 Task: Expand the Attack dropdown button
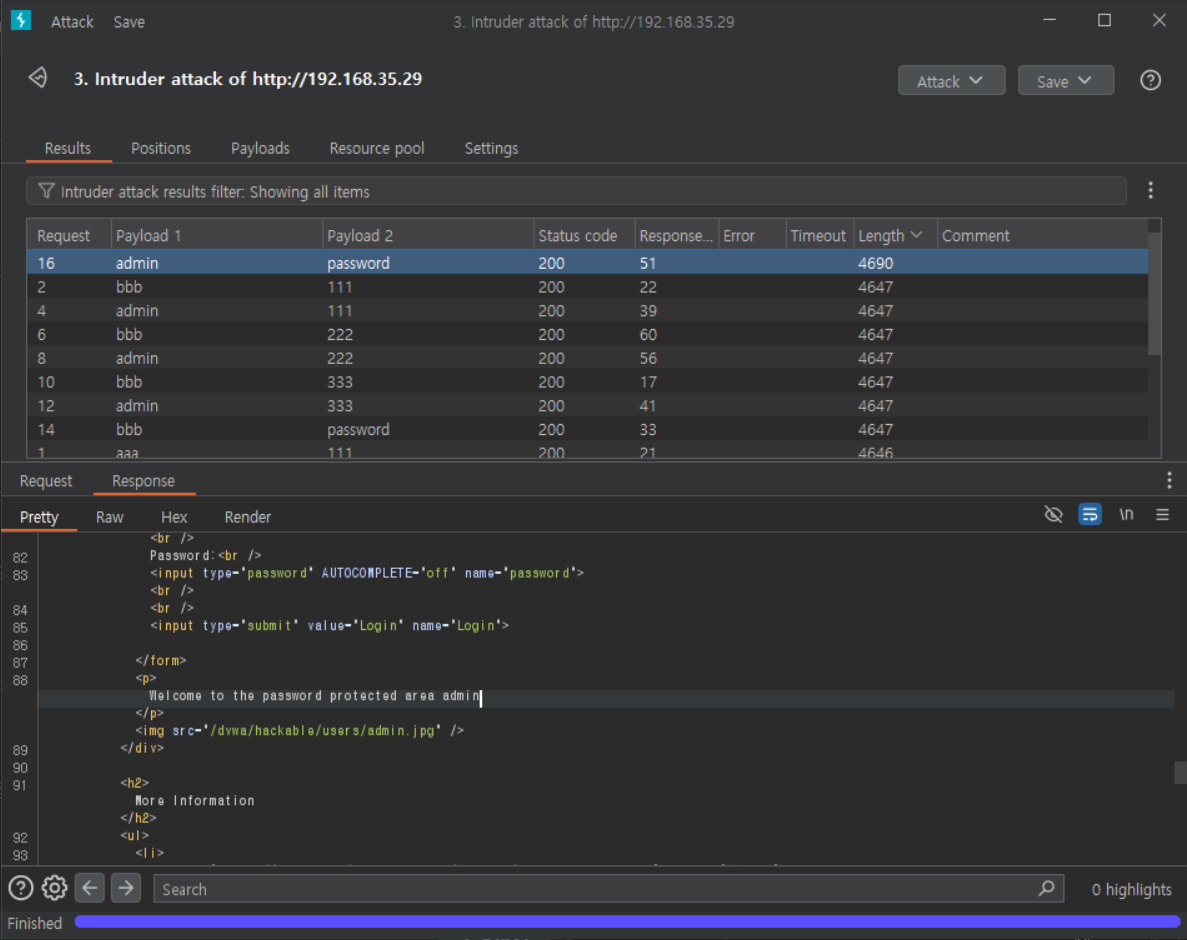click(951, 81)
